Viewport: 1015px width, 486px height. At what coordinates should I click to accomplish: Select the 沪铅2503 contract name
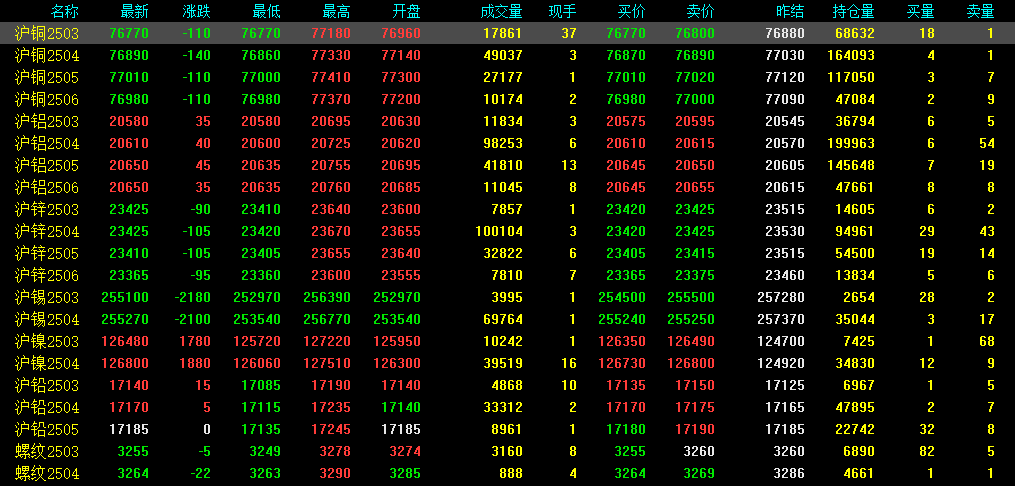pyautogui.click(x=47, y=386)
